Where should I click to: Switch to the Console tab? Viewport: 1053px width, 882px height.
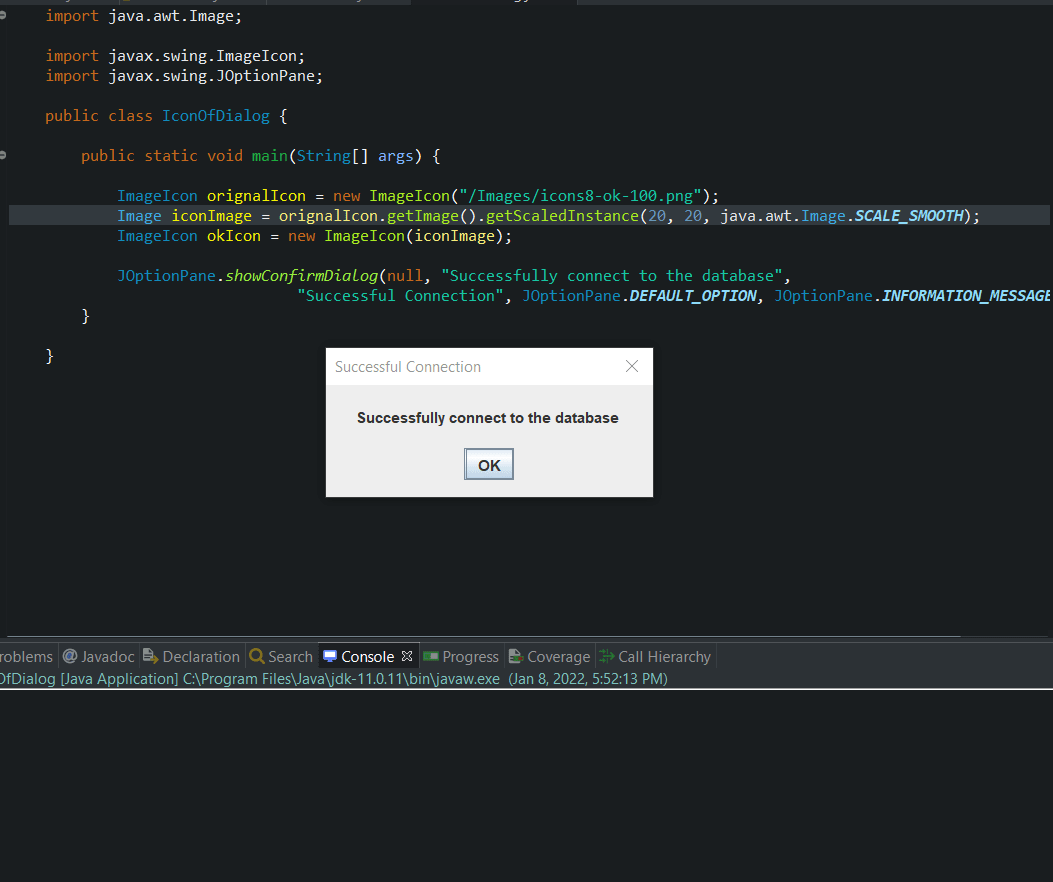(369, 656)
